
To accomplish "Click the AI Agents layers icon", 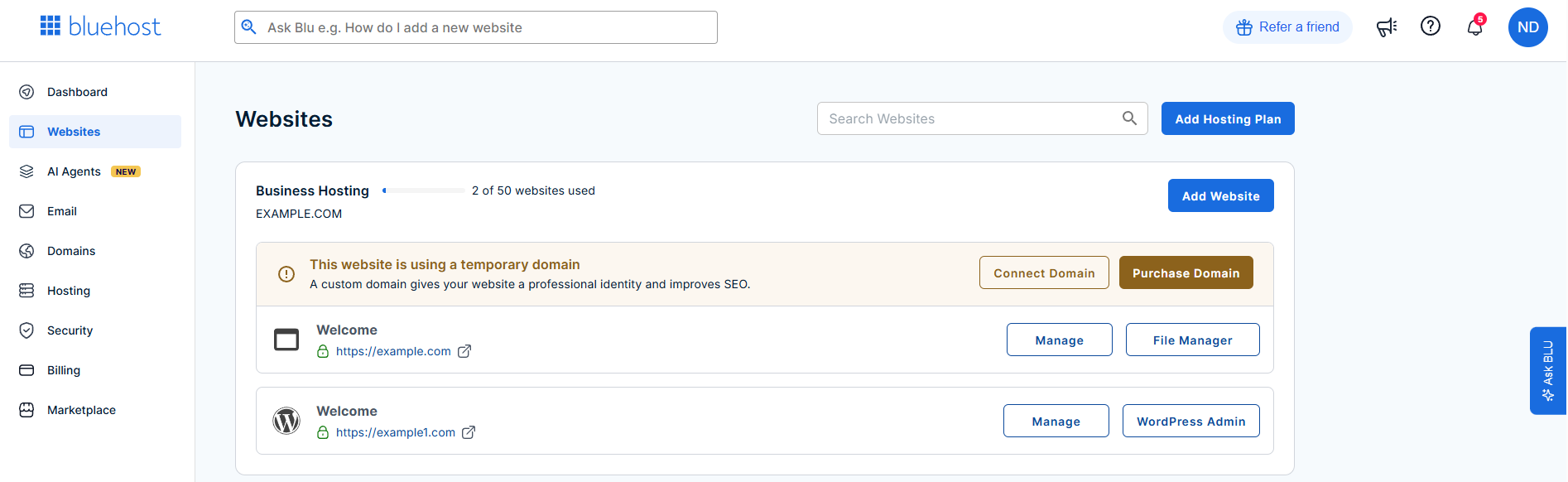I will tap(26, 171).
